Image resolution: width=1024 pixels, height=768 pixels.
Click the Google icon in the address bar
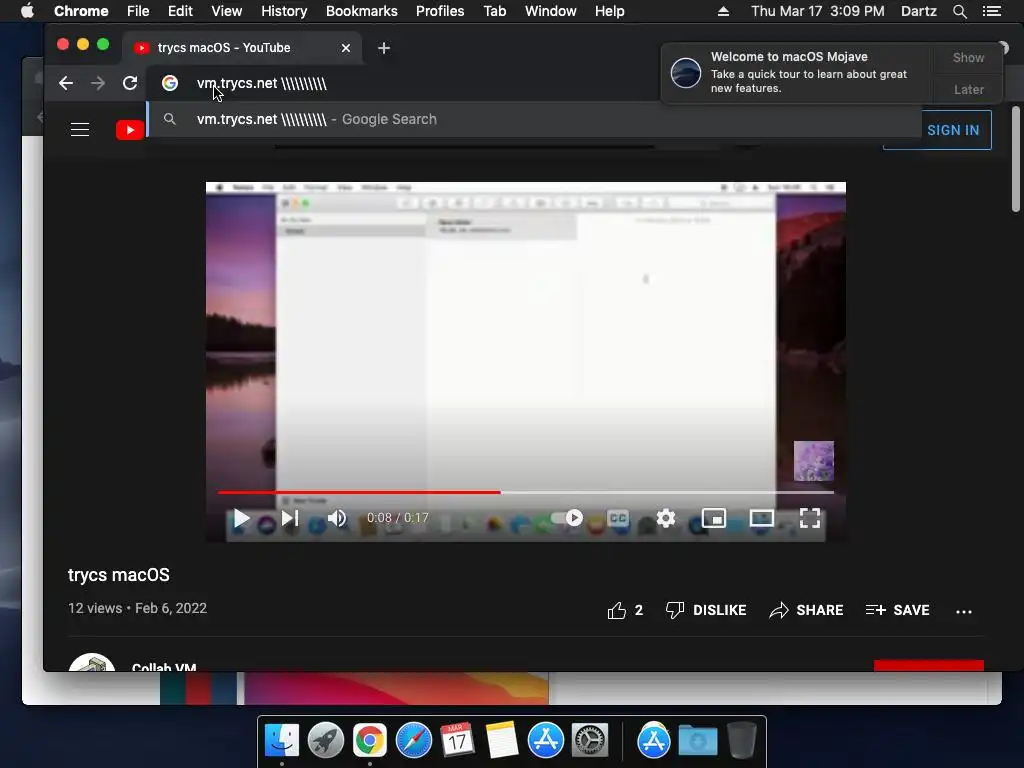(170, 83)
